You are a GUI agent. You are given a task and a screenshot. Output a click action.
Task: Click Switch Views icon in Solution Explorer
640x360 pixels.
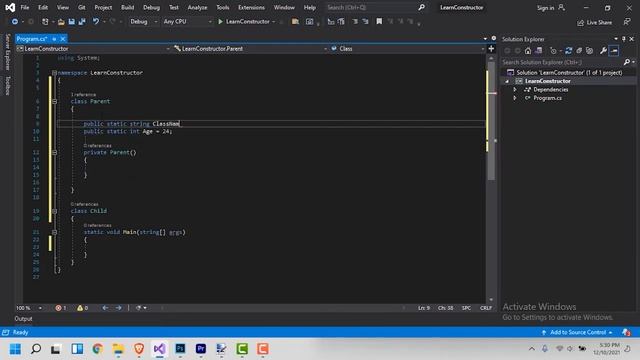pos(539,51)
